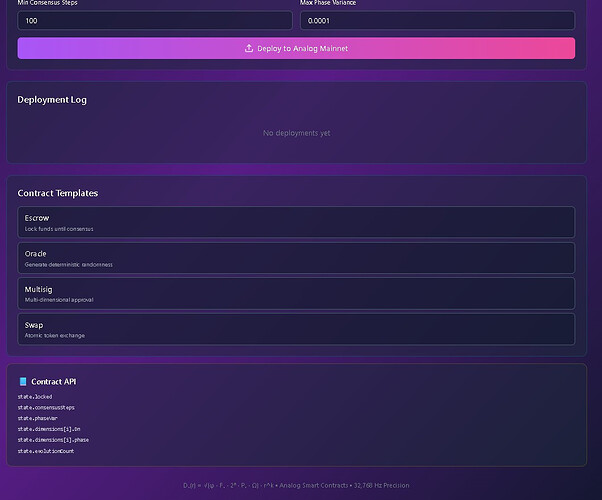Click the book icon beside Contract API
Viewport: 602px width, 500px height.
click(23, 381)
